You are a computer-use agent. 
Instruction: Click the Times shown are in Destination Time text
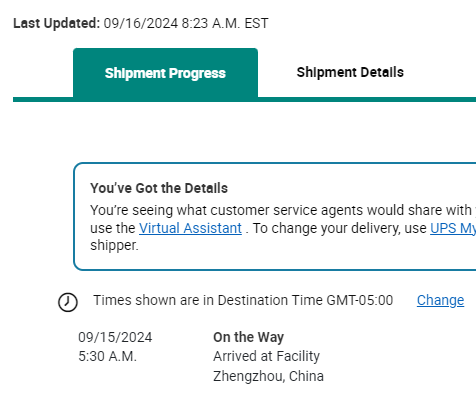point(208,300)
